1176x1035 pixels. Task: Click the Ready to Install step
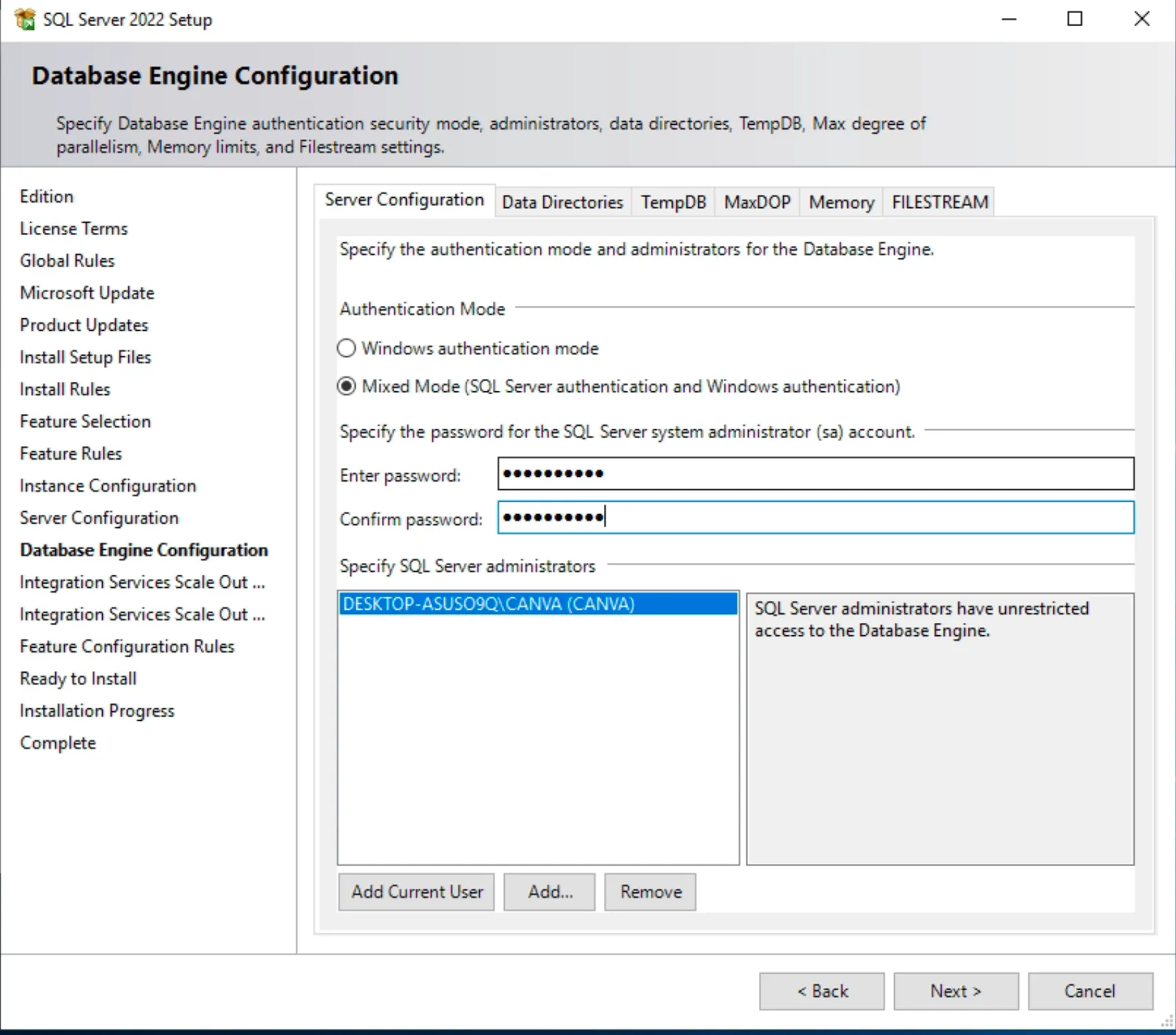tap(79, 679)
